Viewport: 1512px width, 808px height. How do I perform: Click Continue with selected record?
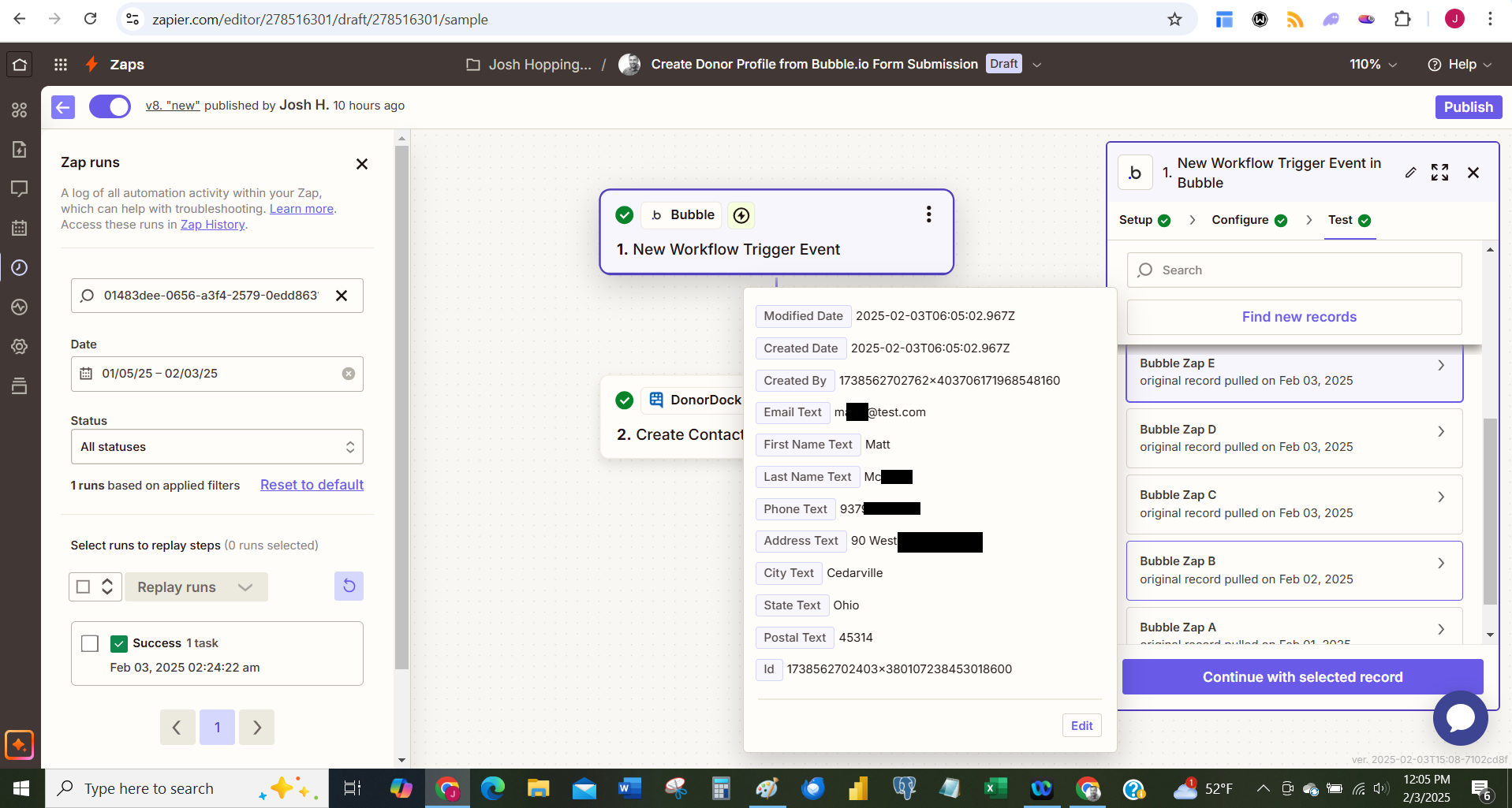(1302, 677)
